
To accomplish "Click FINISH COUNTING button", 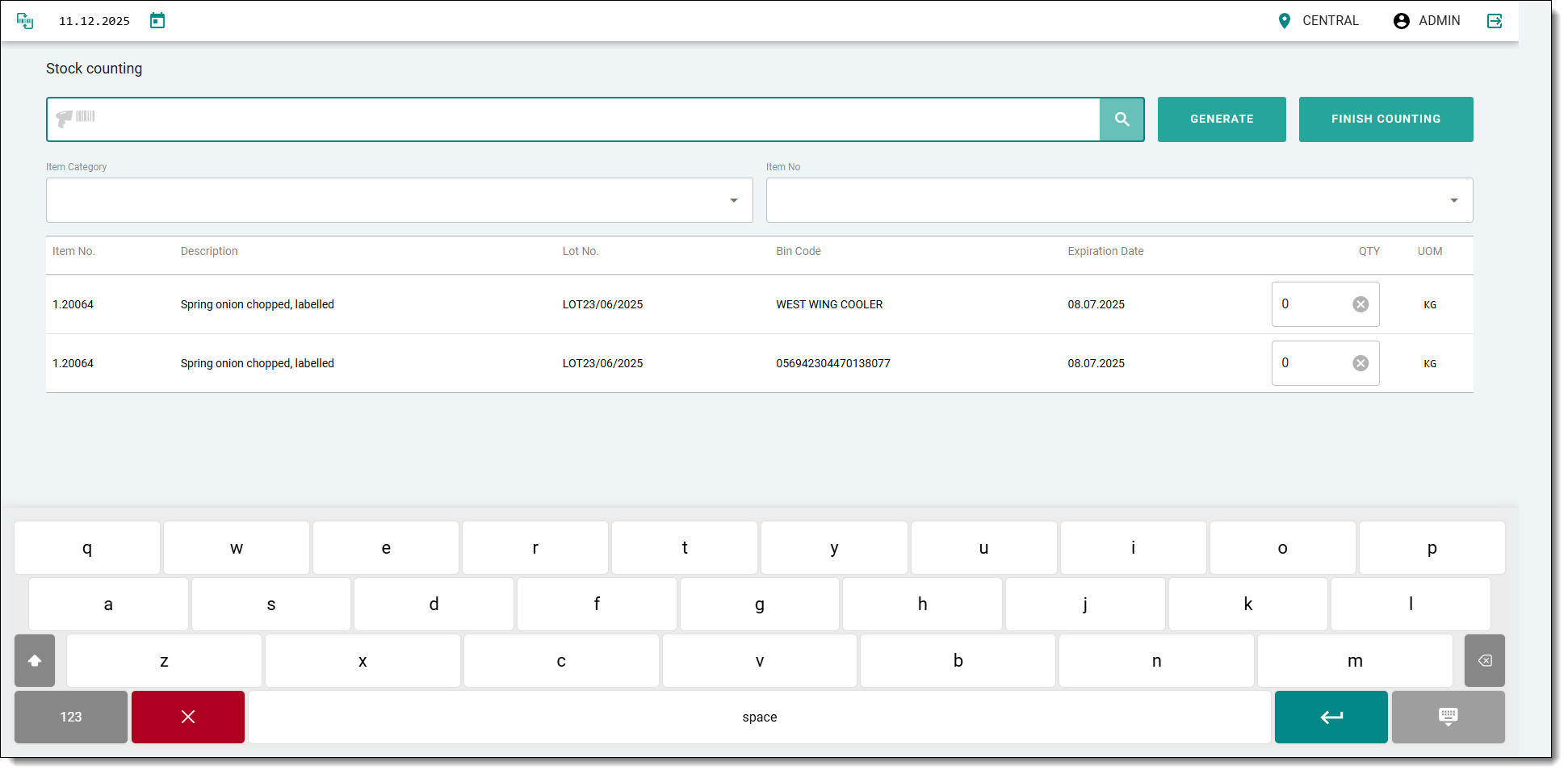I will point(1386,119).
